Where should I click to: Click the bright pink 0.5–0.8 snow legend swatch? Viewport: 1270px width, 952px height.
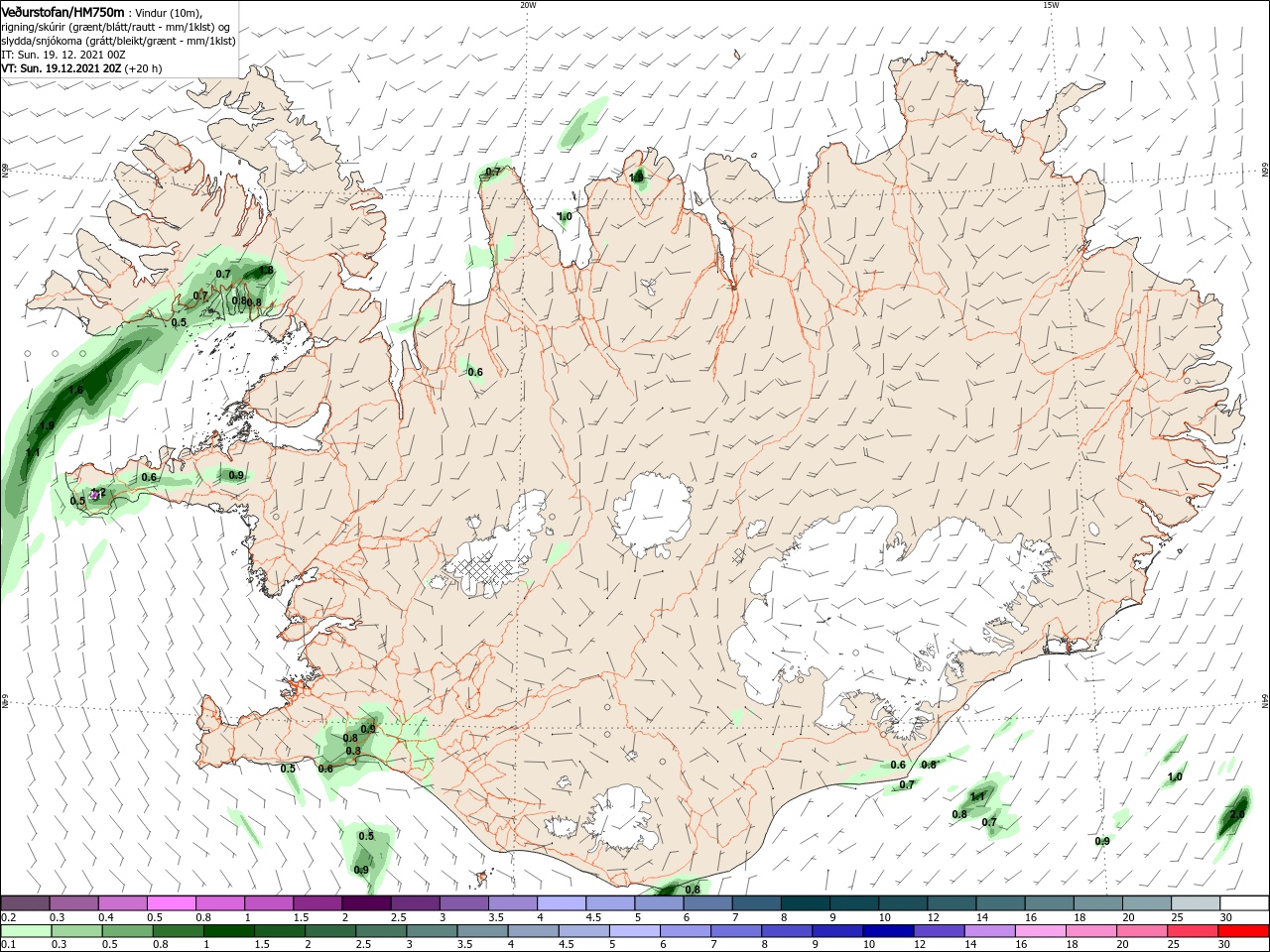[172, 903]
